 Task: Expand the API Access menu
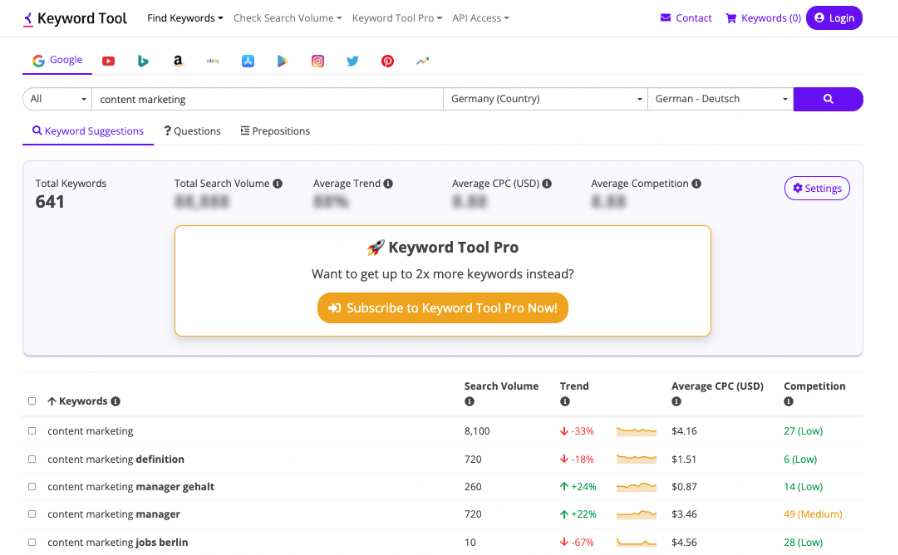[x=480, y=18]
